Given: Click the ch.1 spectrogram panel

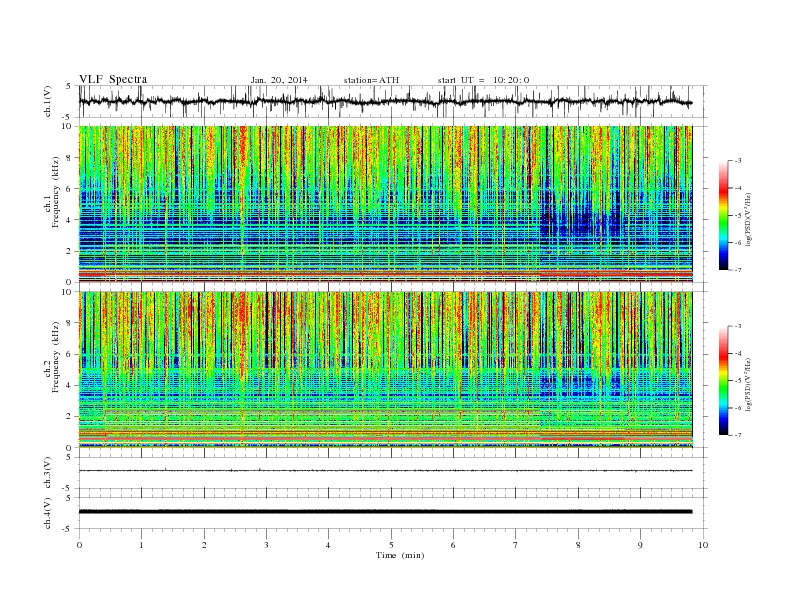Looking at the screenshot, I should coord(385,204).
